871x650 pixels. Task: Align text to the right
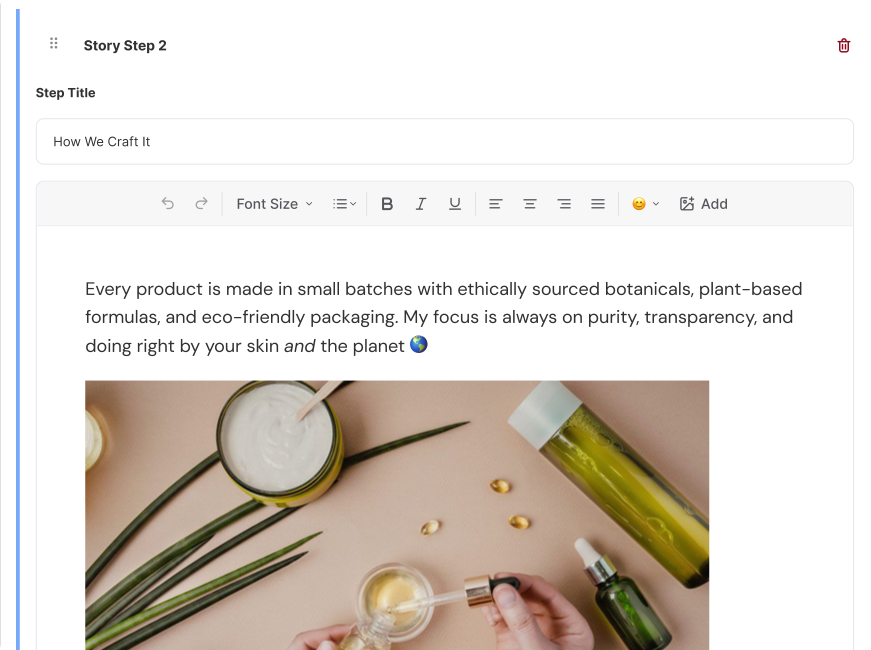564,204
